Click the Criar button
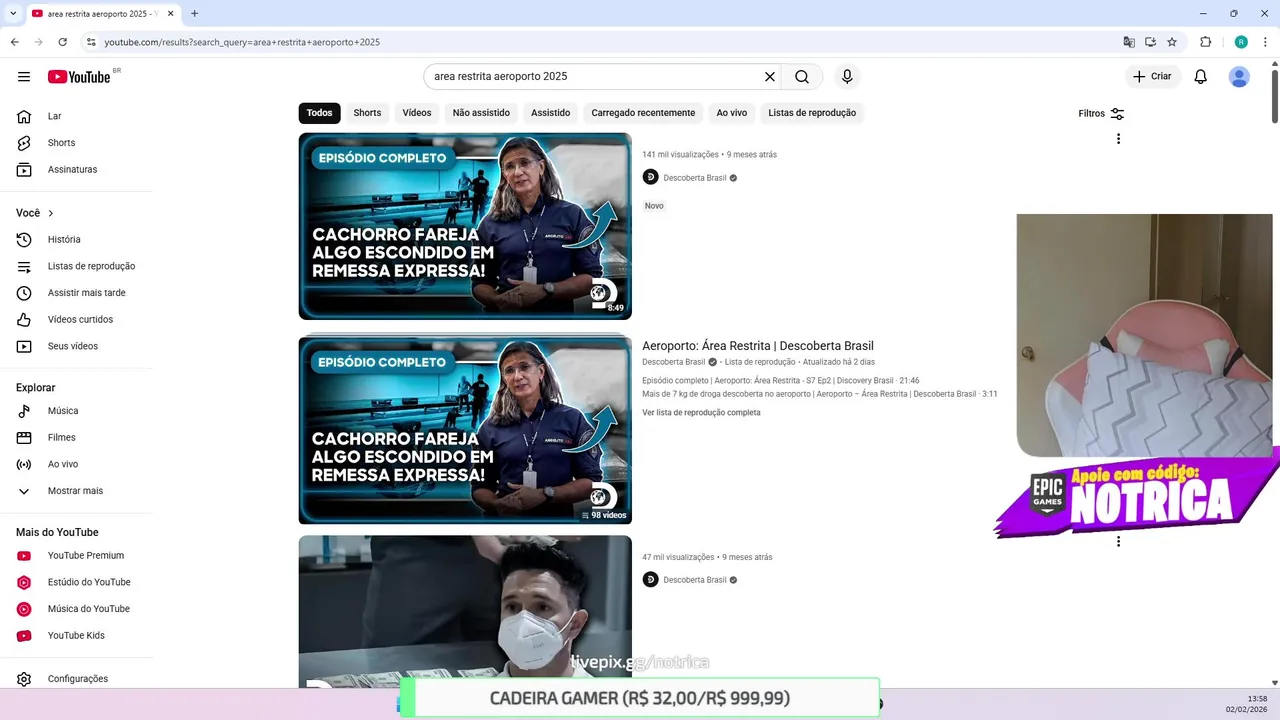Screen dimensions: 1280x720 point(1152,77)
